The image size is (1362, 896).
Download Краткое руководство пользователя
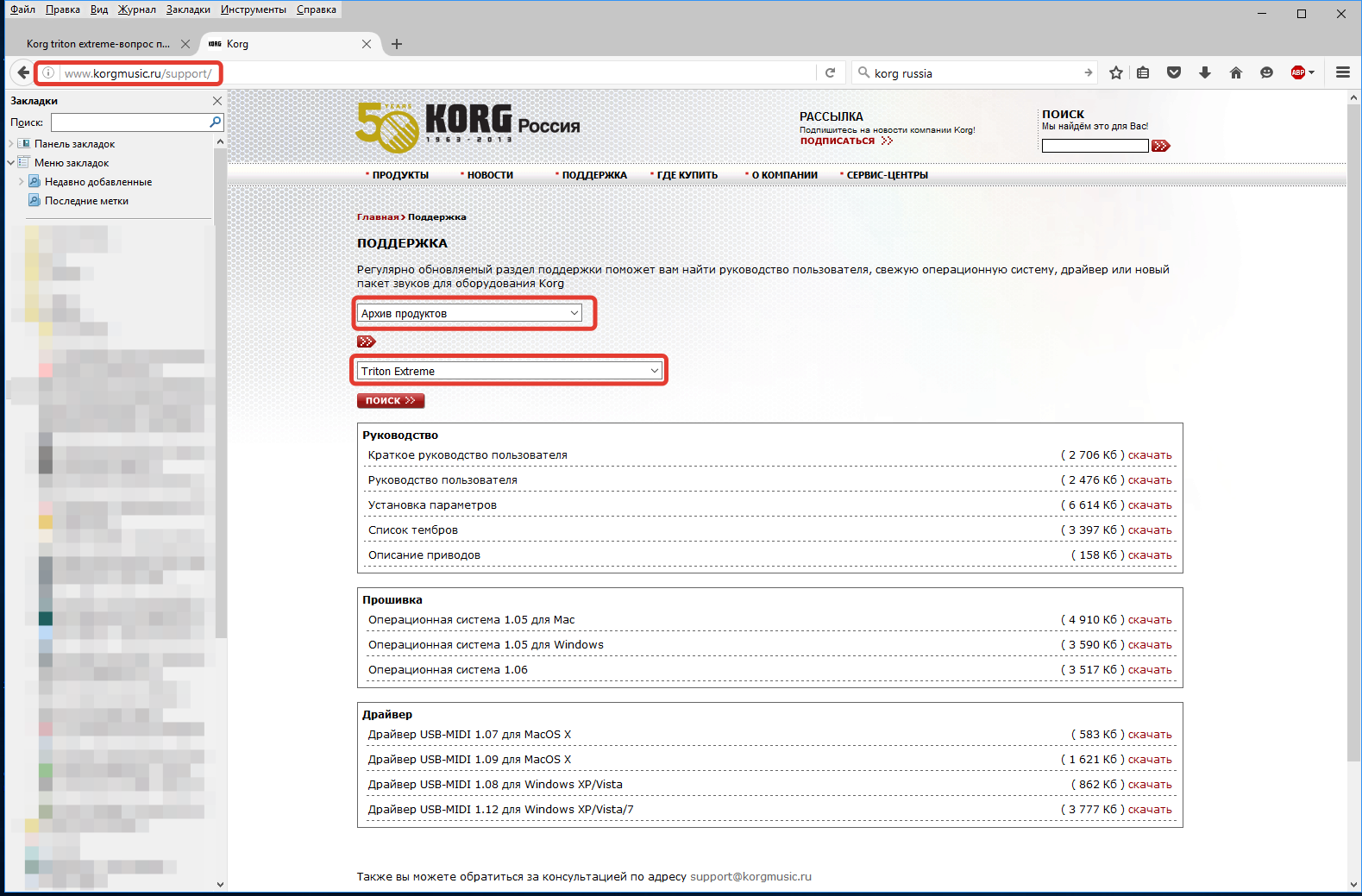[1150, 455]
